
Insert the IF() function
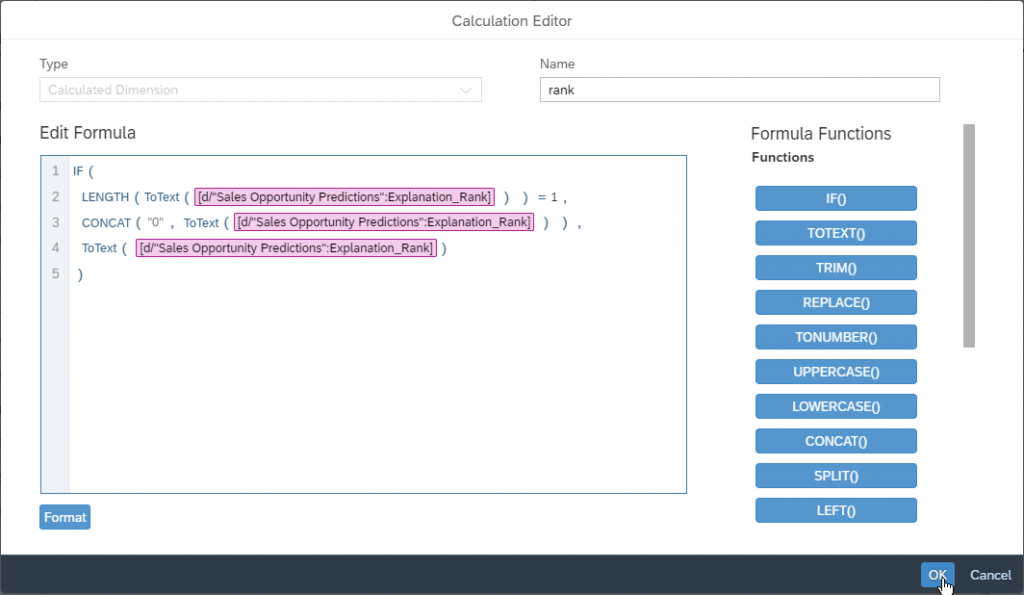click(x=836, y=199)
